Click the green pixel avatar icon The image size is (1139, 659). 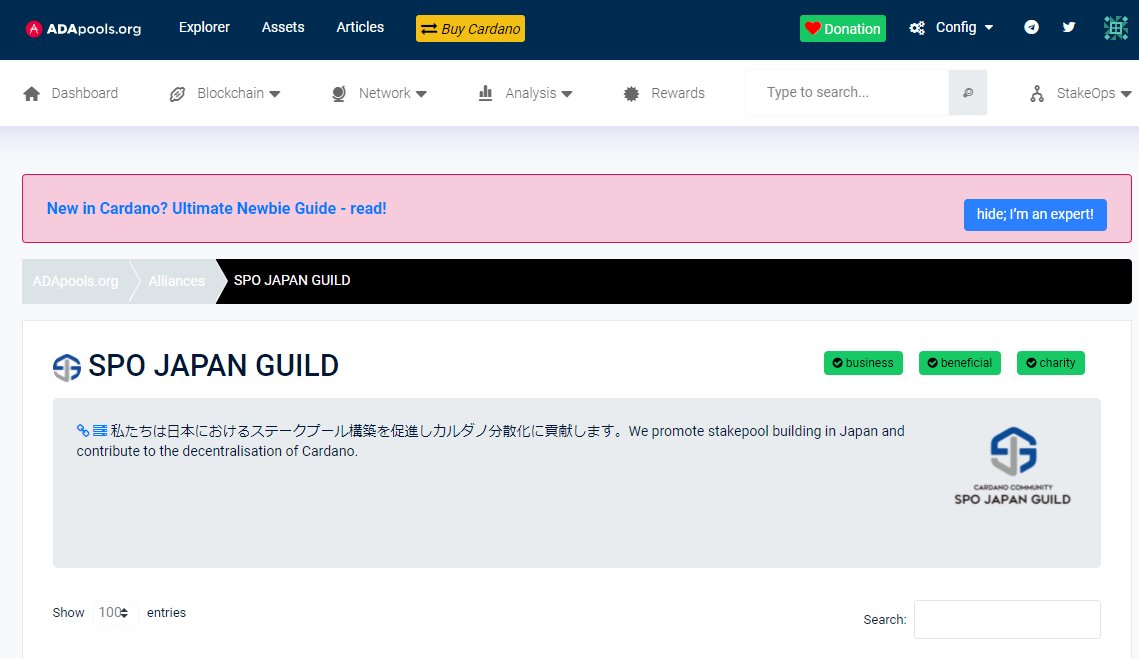pyautogui.click(x=1116, y=28)
